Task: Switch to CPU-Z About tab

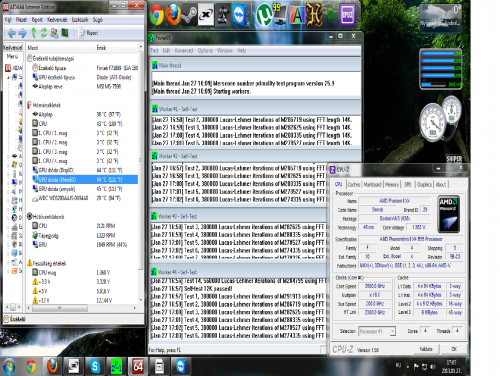Action: tap(441, 184)
